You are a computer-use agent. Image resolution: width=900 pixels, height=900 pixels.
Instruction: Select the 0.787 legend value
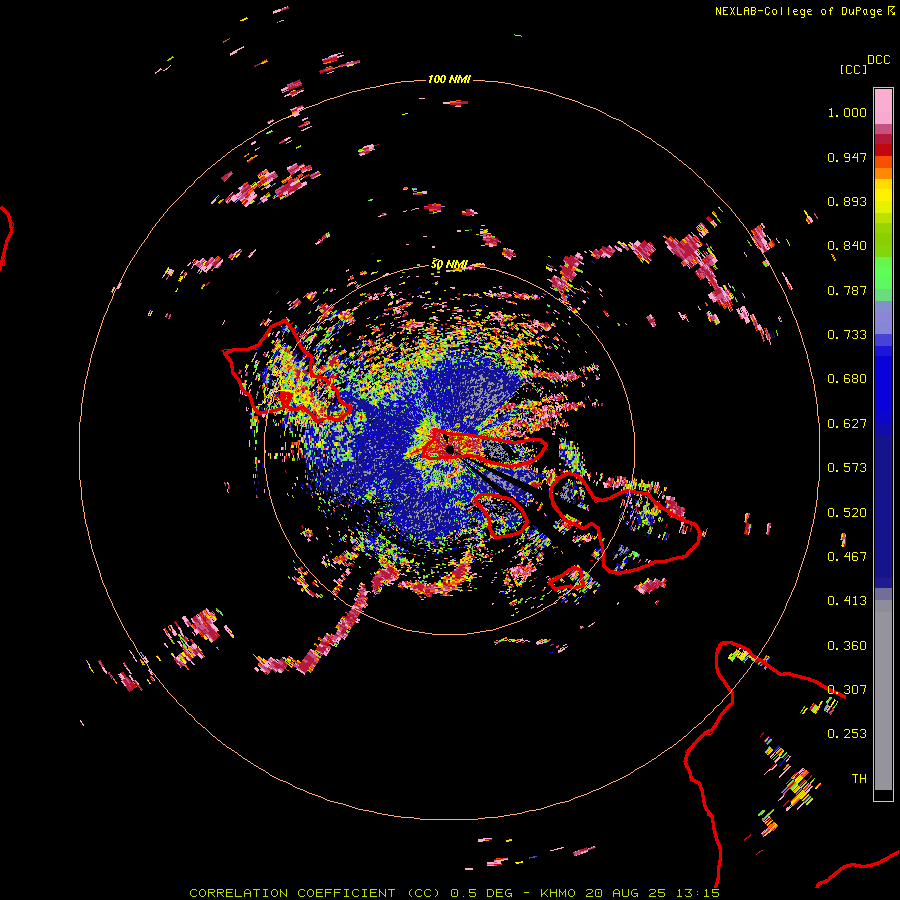pos(847,290)
